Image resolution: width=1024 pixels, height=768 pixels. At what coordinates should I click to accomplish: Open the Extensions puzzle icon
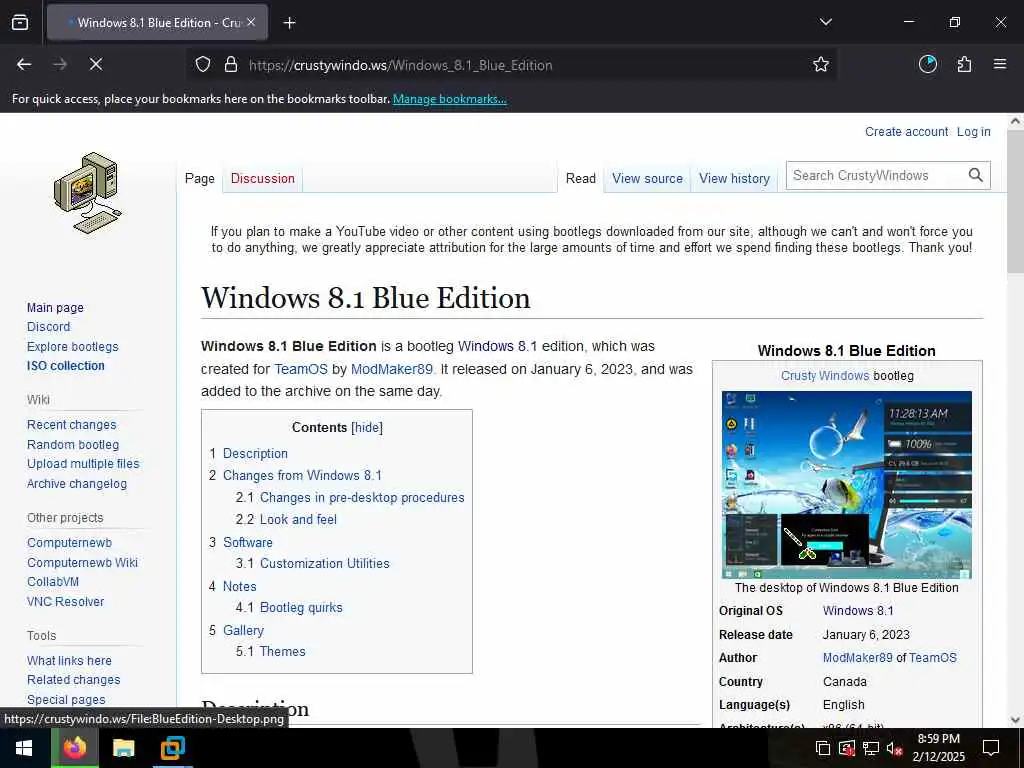pos(964,64)
